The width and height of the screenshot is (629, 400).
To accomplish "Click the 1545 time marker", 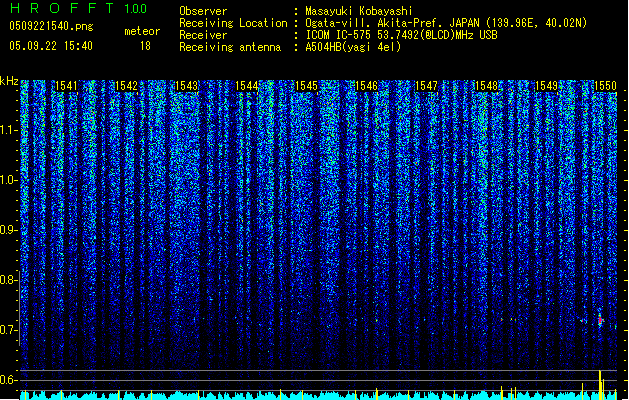I will 306,86.
